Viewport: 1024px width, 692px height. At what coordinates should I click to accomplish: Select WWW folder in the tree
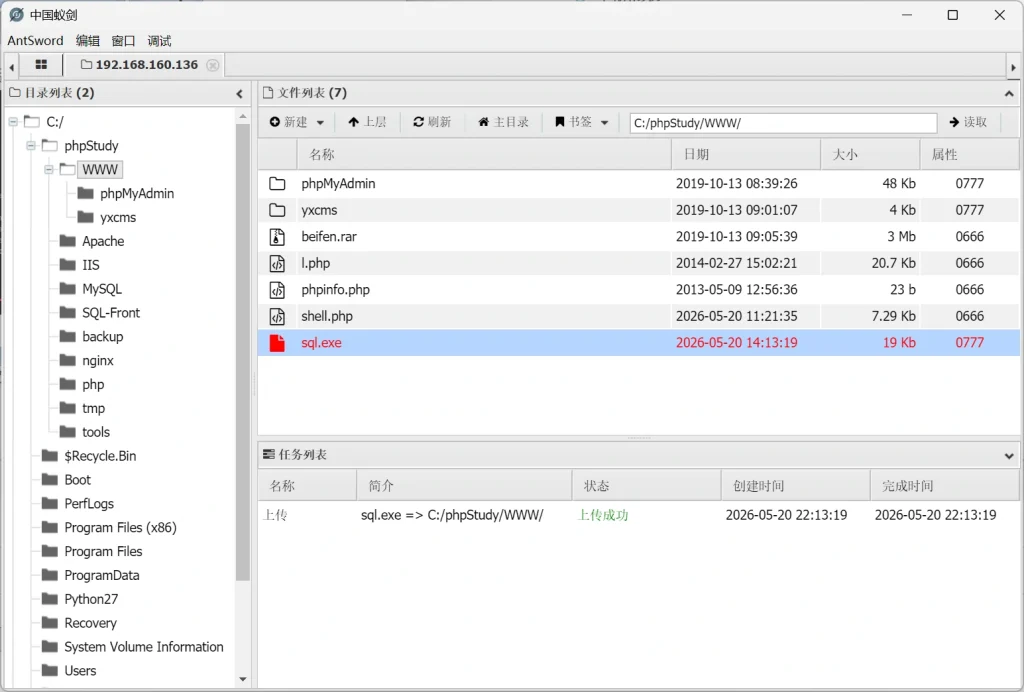(x=99, y=170)
